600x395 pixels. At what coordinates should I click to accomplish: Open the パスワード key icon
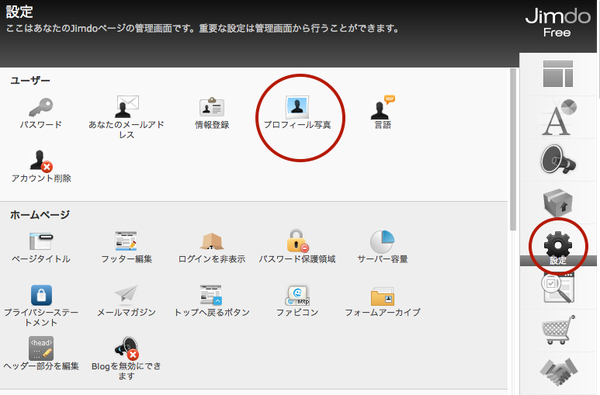(41, 108)
